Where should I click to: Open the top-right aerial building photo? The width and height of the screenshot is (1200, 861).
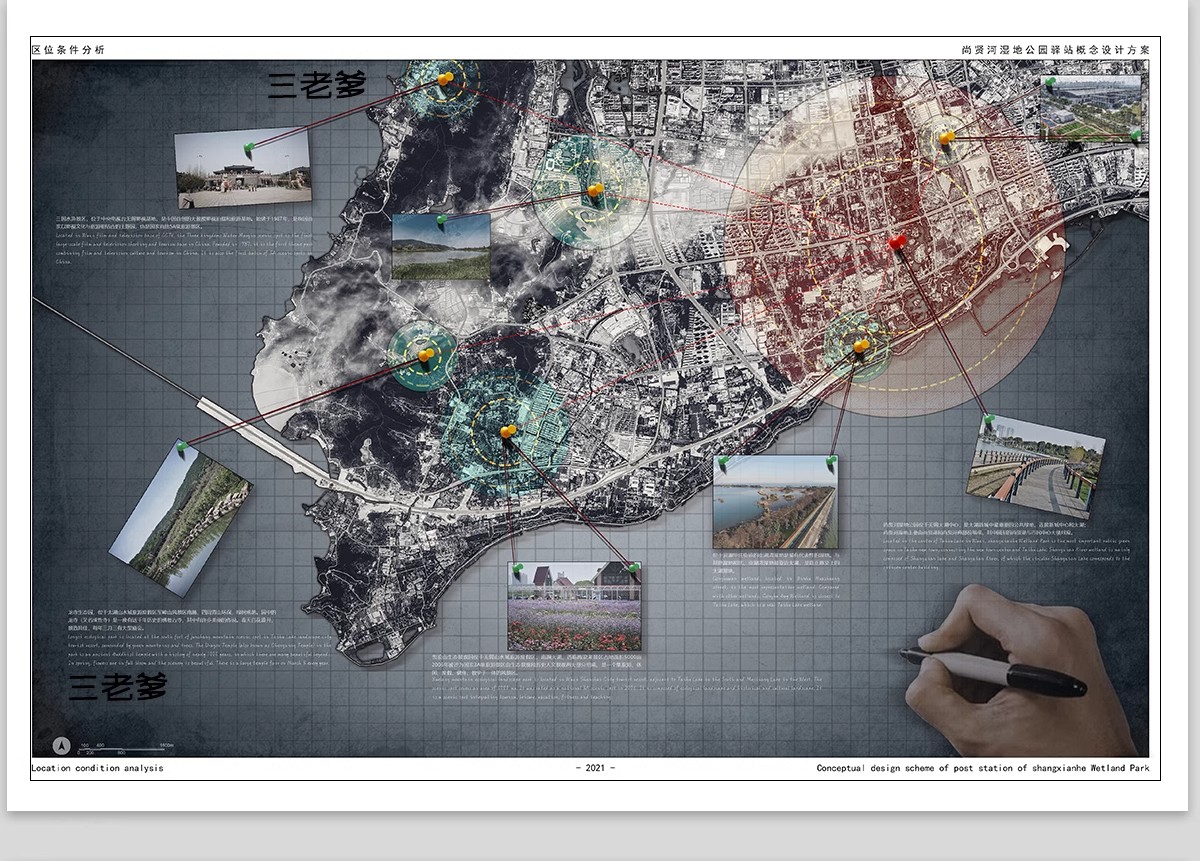1090,108
